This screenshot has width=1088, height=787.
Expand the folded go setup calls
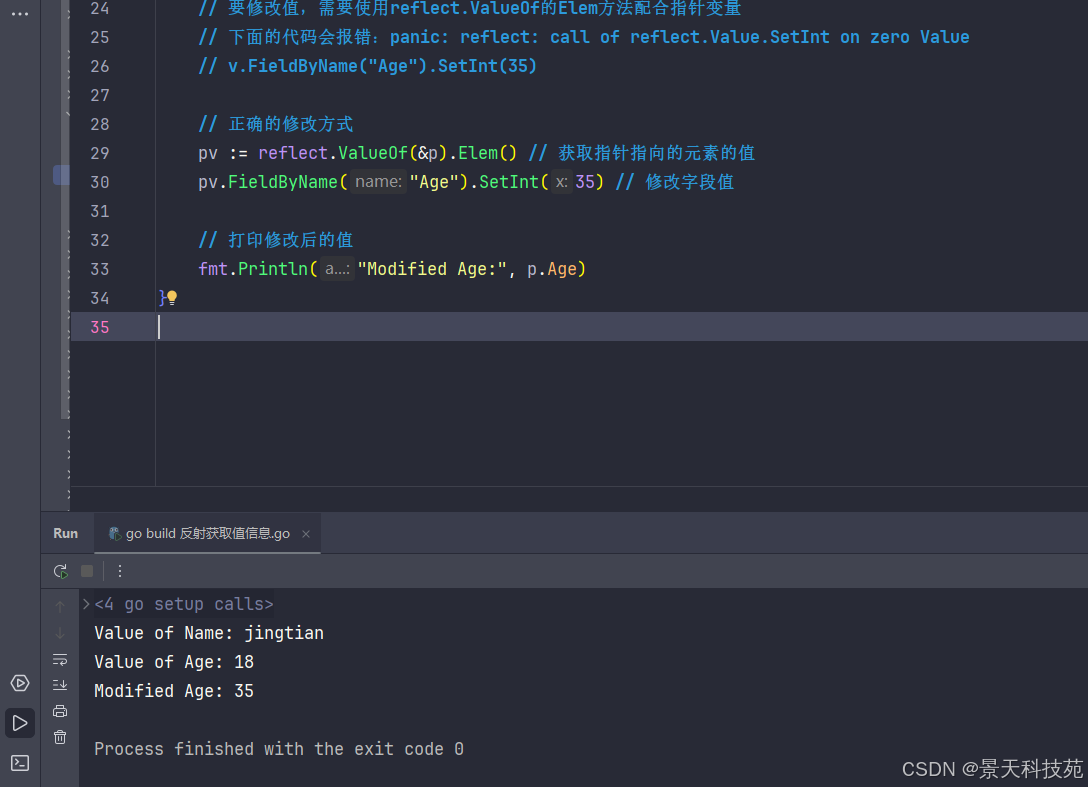click(x=87, y=604)
